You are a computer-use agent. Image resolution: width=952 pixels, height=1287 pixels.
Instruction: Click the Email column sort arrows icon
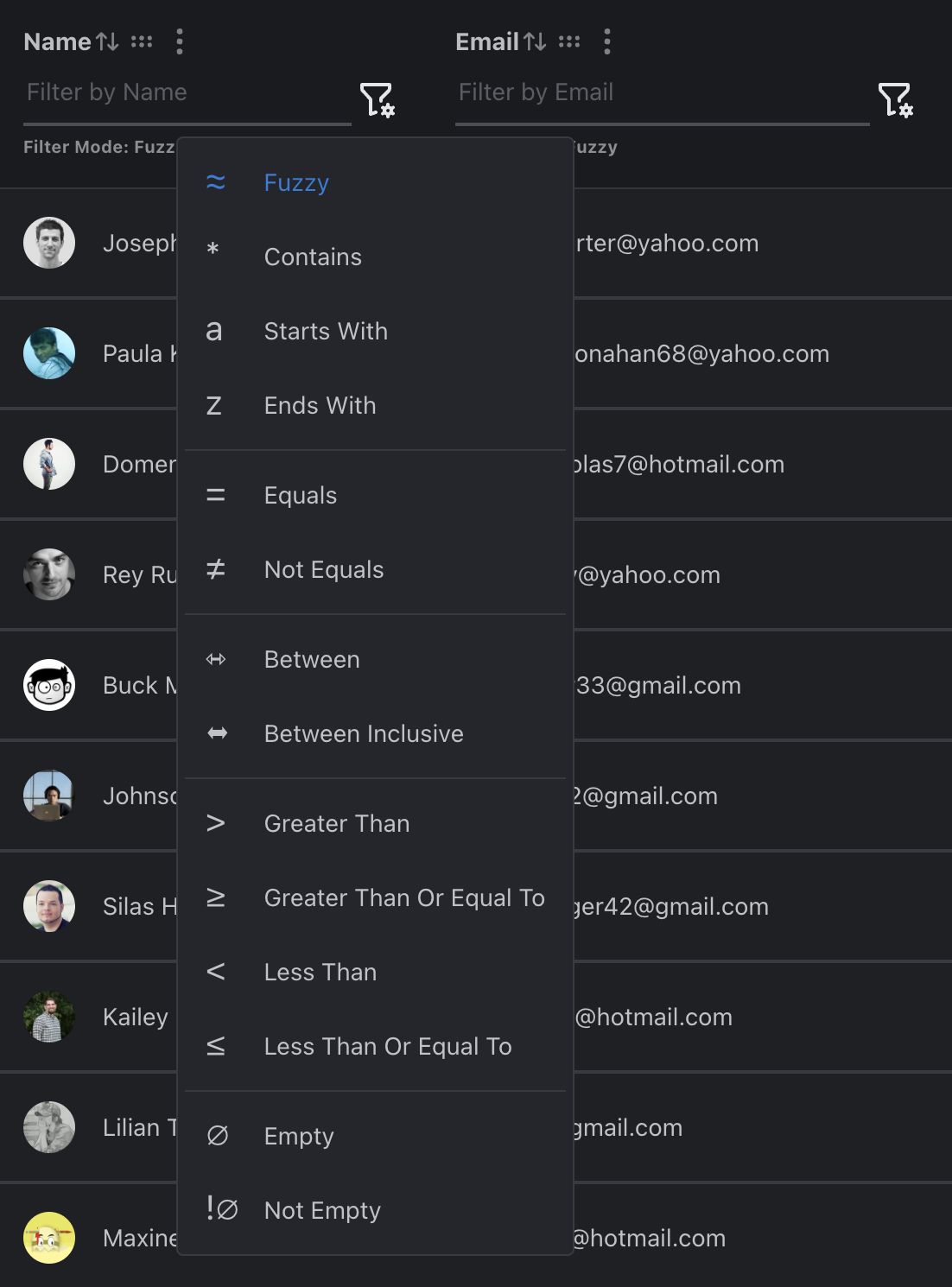click(x=535, y=41)
